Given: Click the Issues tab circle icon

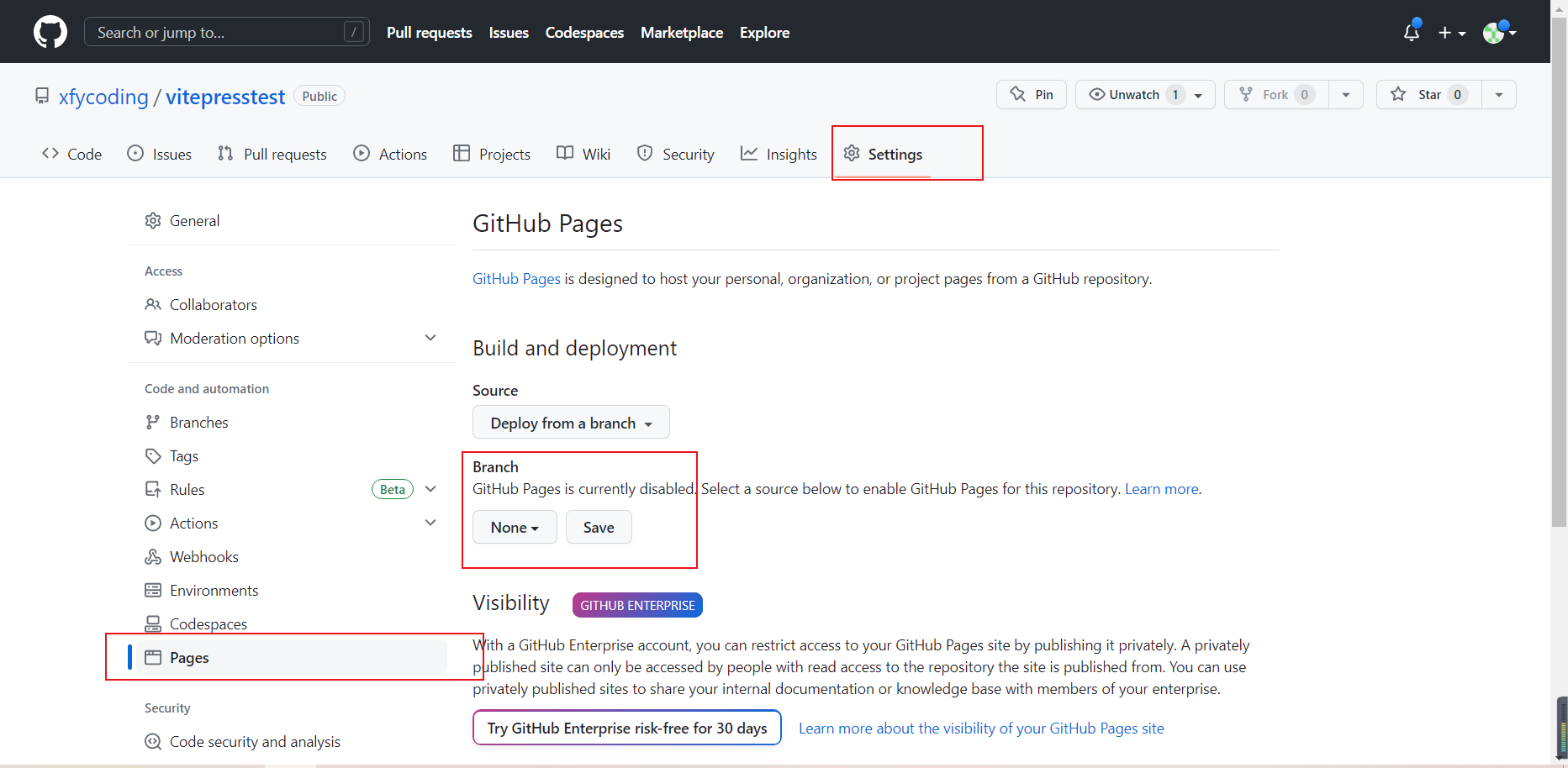Looking at the screenshot, I should click(135, 153).
